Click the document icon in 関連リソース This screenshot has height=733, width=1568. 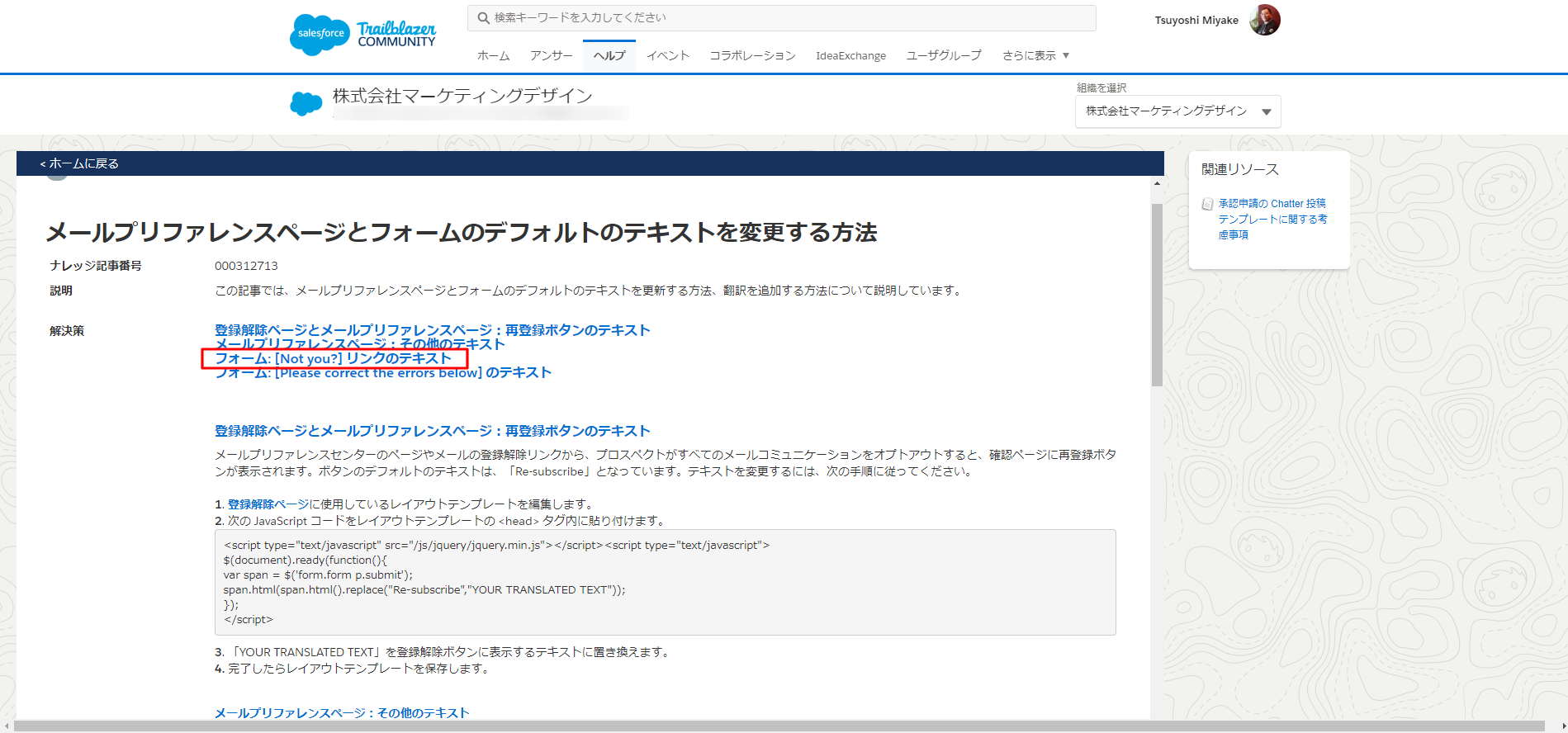pos(1207,204)
